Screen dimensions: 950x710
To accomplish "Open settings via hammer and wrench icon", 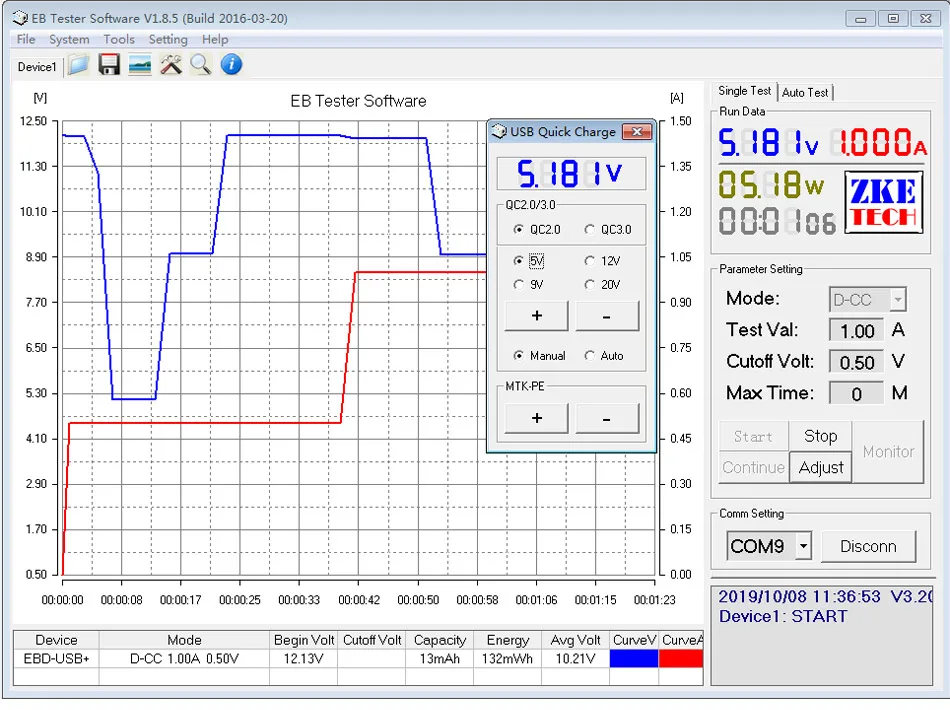I will [x=171, y=65].
